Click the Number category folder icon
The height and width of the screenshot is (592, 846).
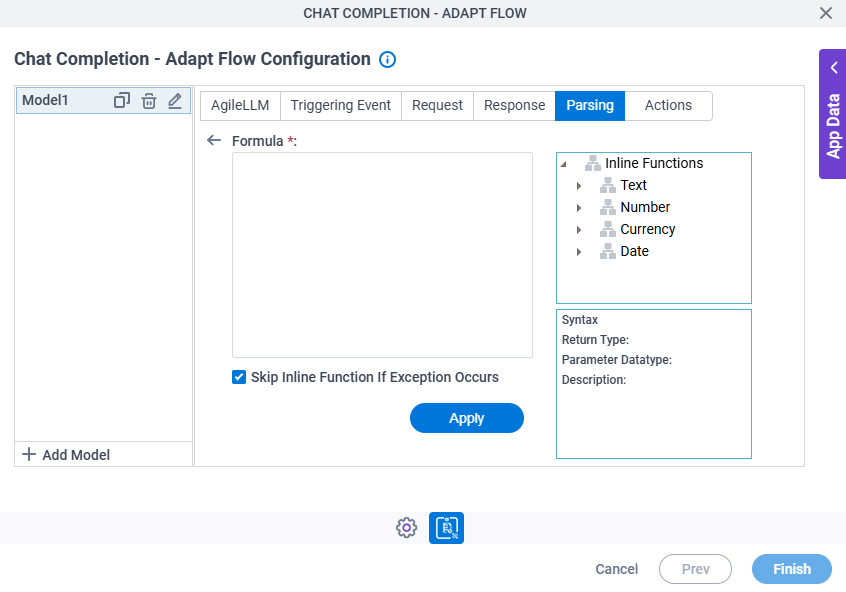(x=608, y=207)
